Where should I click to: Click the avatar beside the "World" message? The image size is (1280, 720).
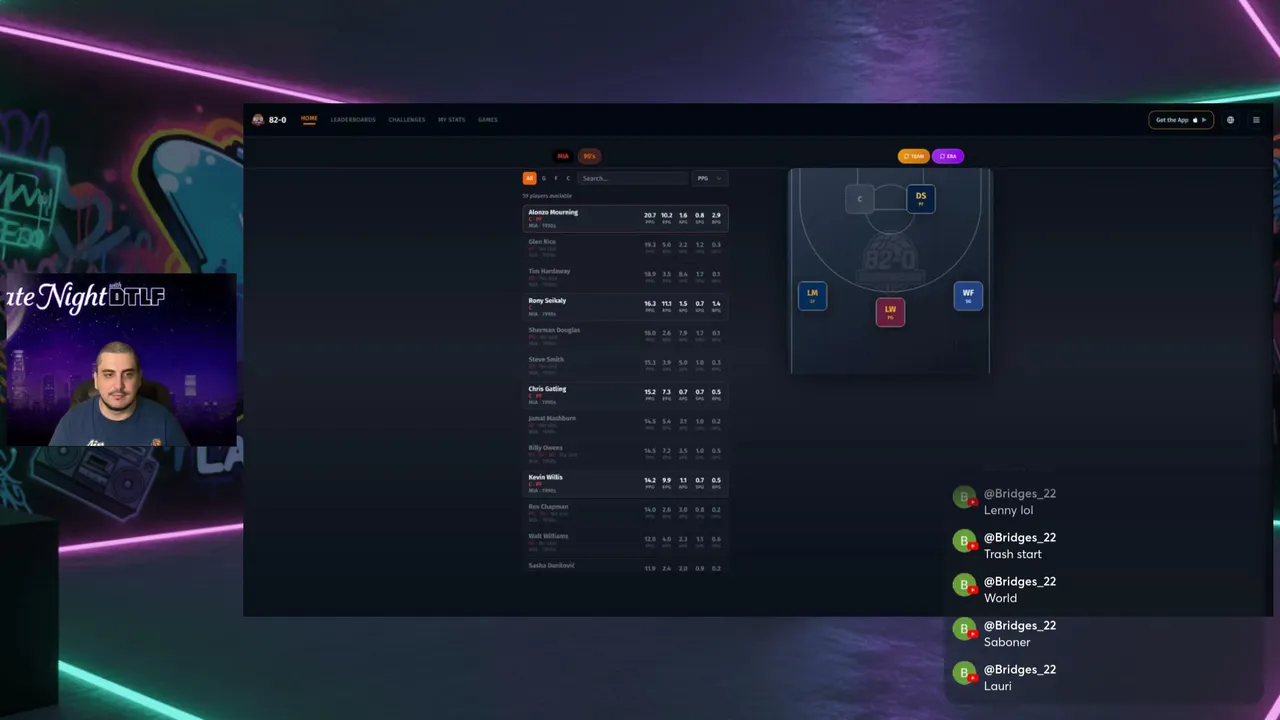[x=964, y=586]
